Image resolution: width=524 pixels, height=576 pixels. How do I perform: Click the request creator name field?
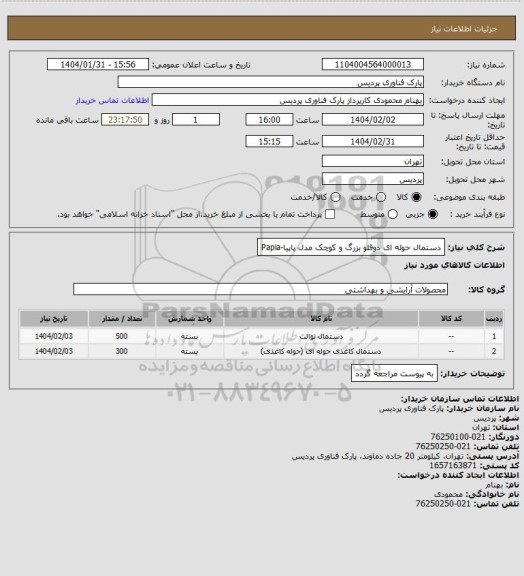[288, 100]
